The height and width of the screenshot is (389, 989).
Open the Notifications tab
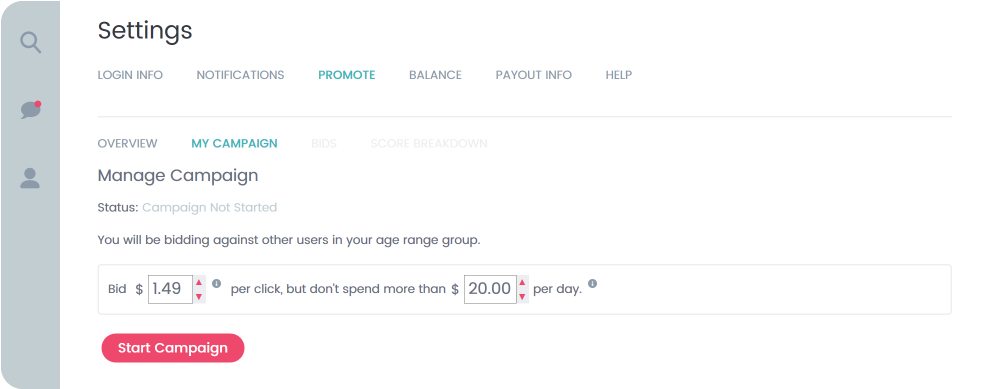pos(240,75)
